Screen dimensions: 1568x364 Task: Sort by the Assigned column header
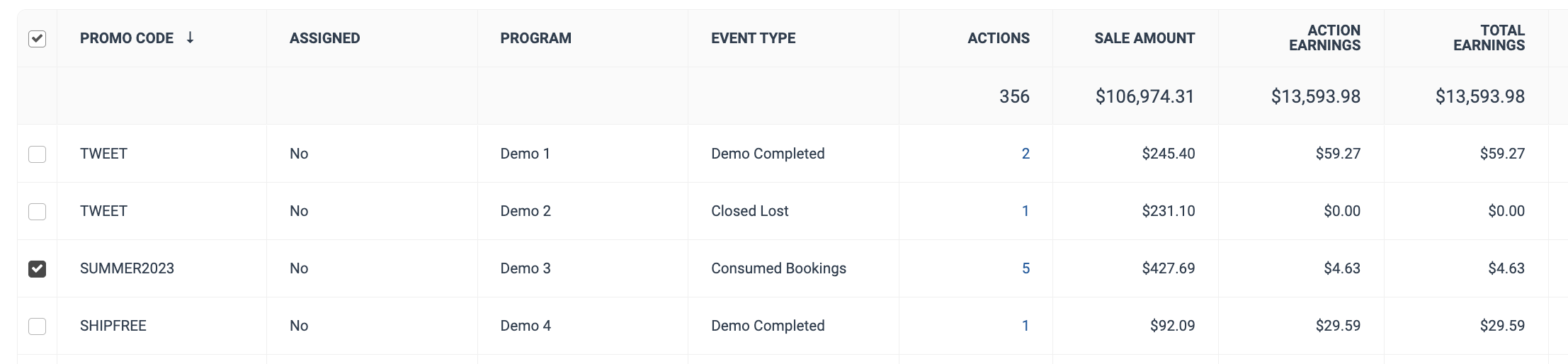[324, 38]
